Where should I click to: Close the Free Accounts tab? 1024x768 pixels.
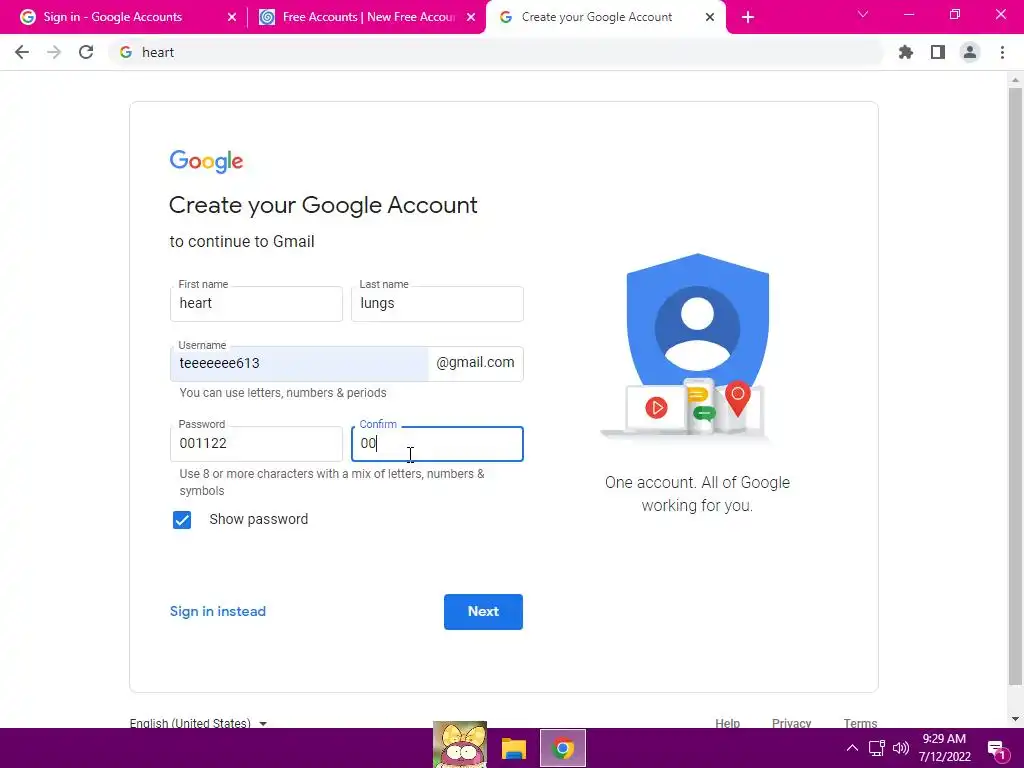click(x=471, y=17)
